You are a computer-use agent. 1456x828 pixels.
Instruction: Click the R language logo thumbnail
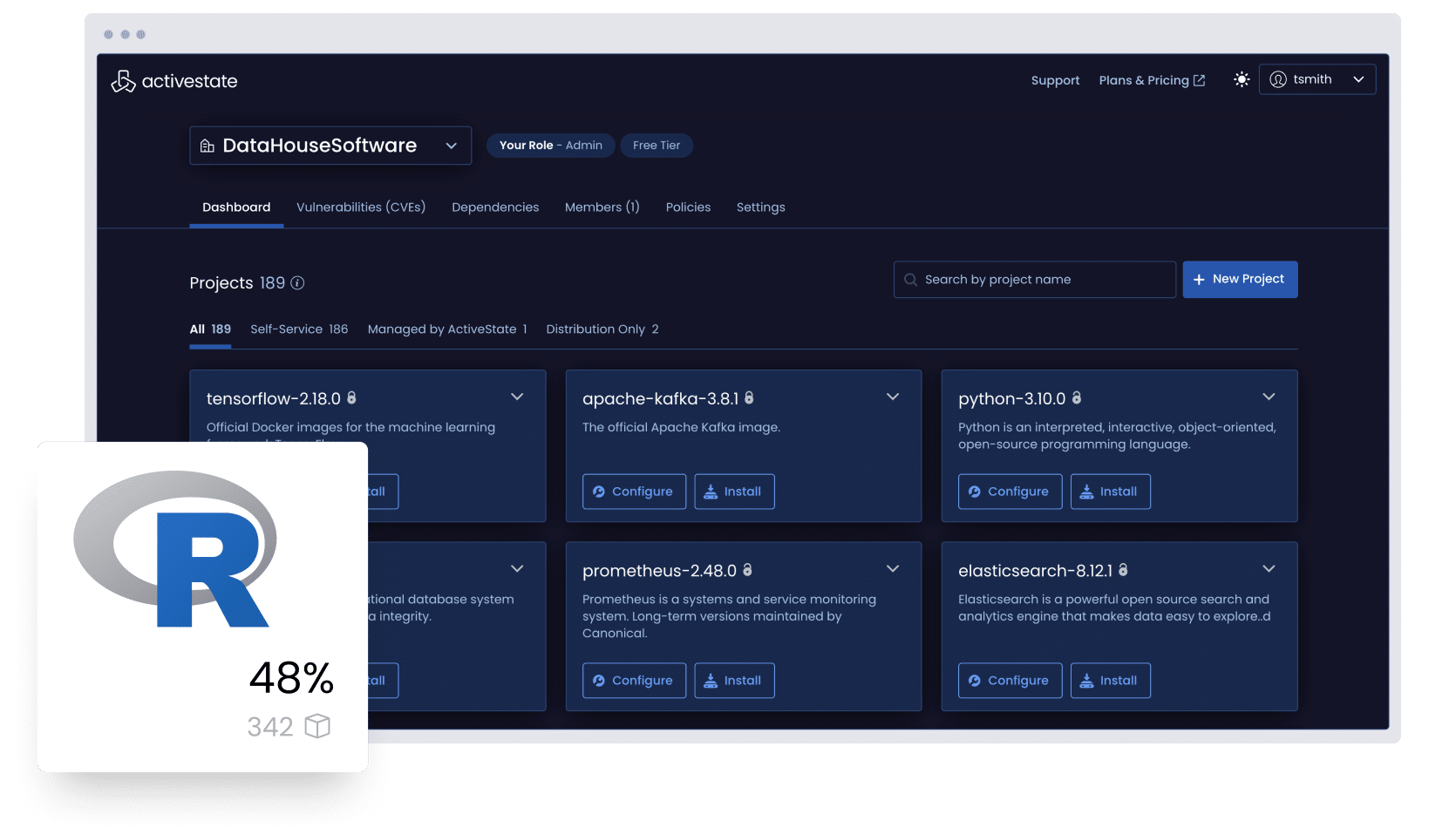click(175, 549)
